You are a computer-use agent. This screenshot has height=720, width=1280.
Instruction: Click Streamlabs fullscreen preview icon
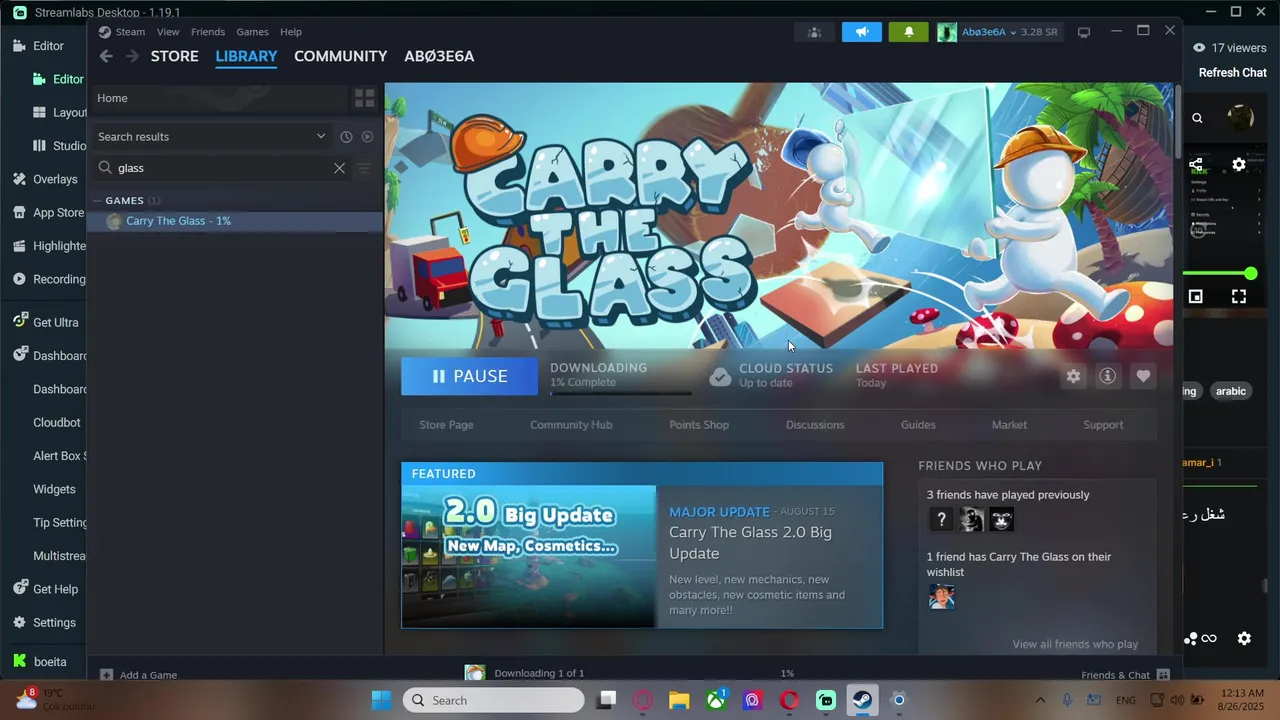(x=1239, y=296)
